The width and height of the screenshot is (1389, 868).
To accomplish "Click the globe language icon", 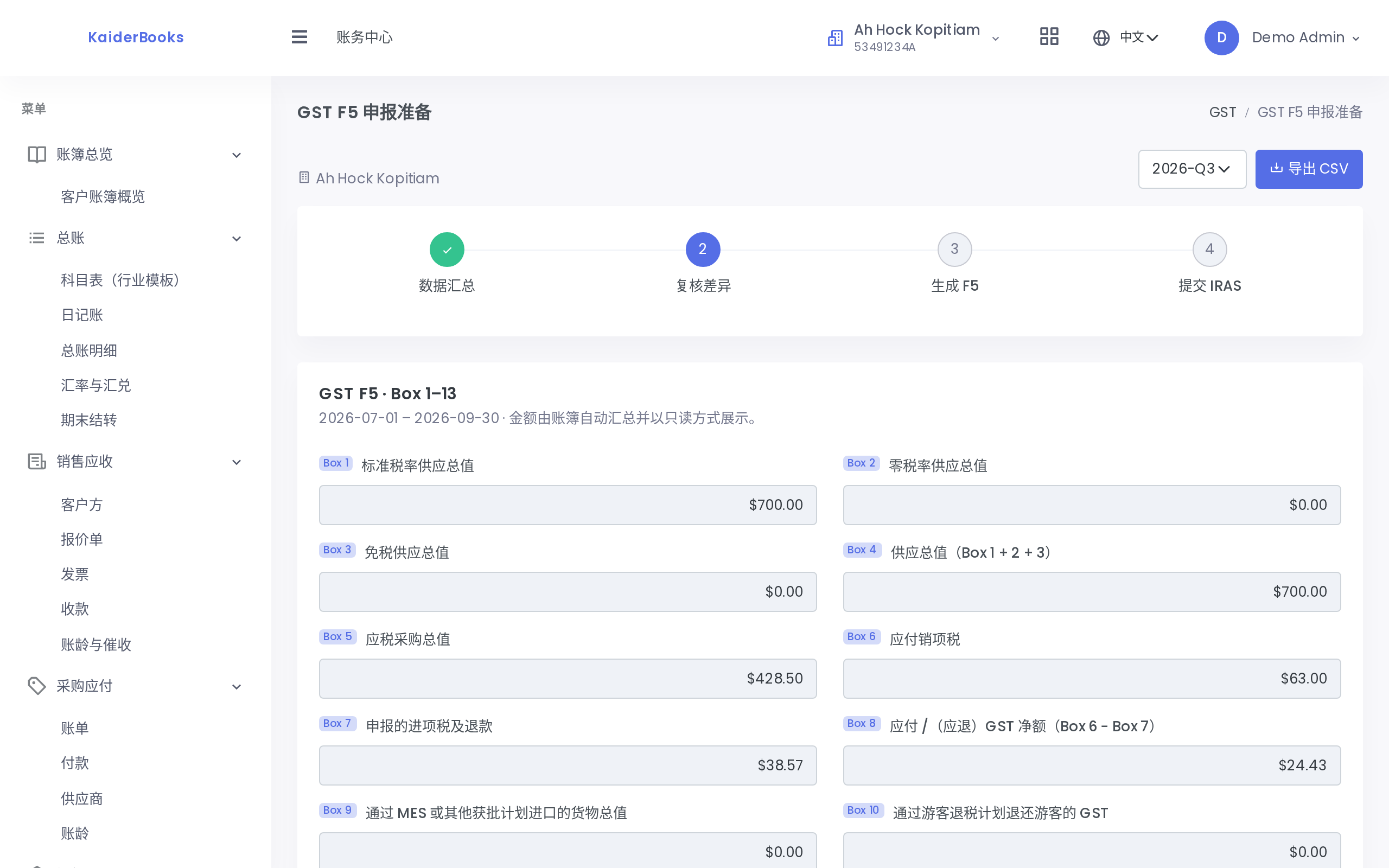I will [1101, 38].
